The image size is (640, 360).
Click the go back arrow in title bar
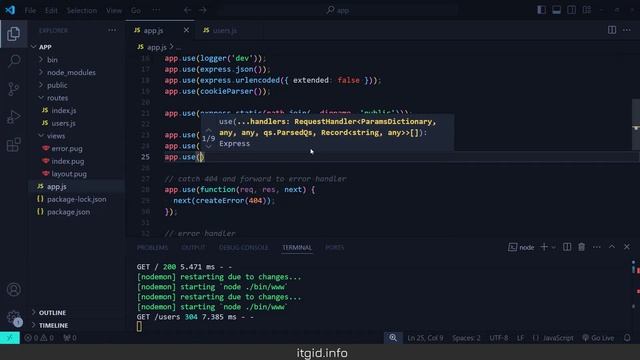pos(187,10)
